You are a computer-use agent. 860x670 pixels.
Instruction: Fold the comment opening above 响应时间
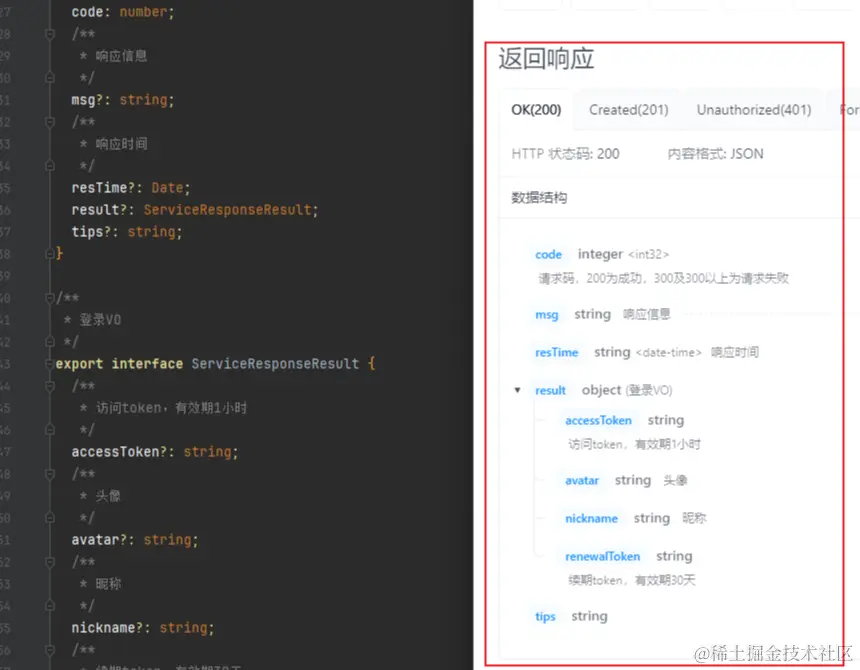(50, 122)
